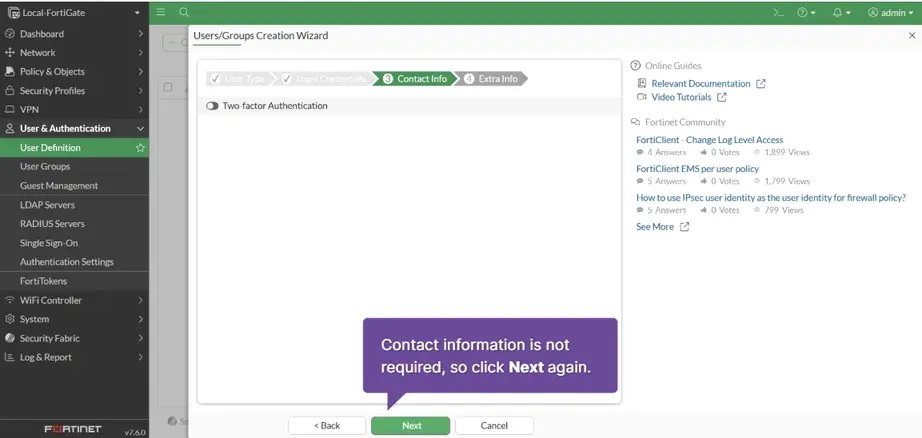Open the IPsec user identity community post

771,198
